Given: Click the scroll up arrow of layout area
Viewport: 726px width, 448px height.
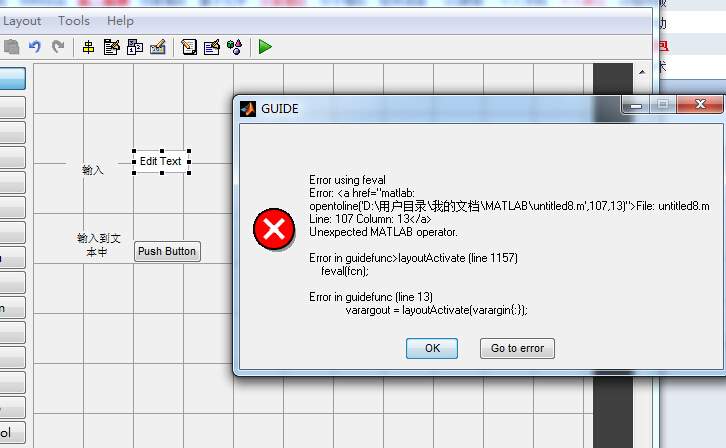Looking at the screenshot, I should pos(642,72).
